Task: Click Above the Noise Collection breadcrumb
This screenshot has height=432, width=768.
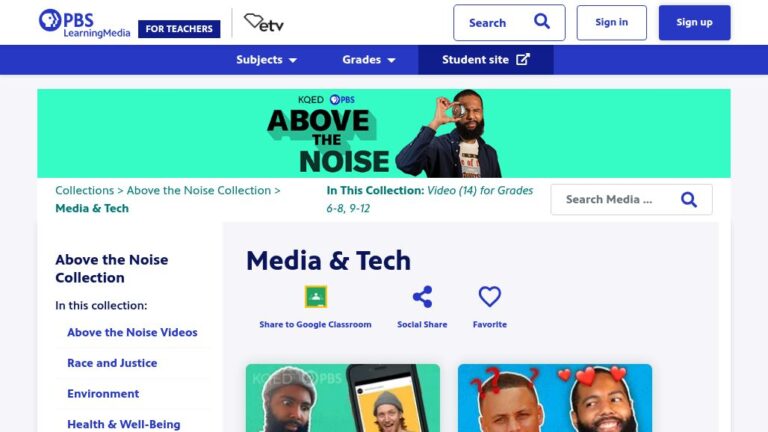Action: (x=198, y=190)
